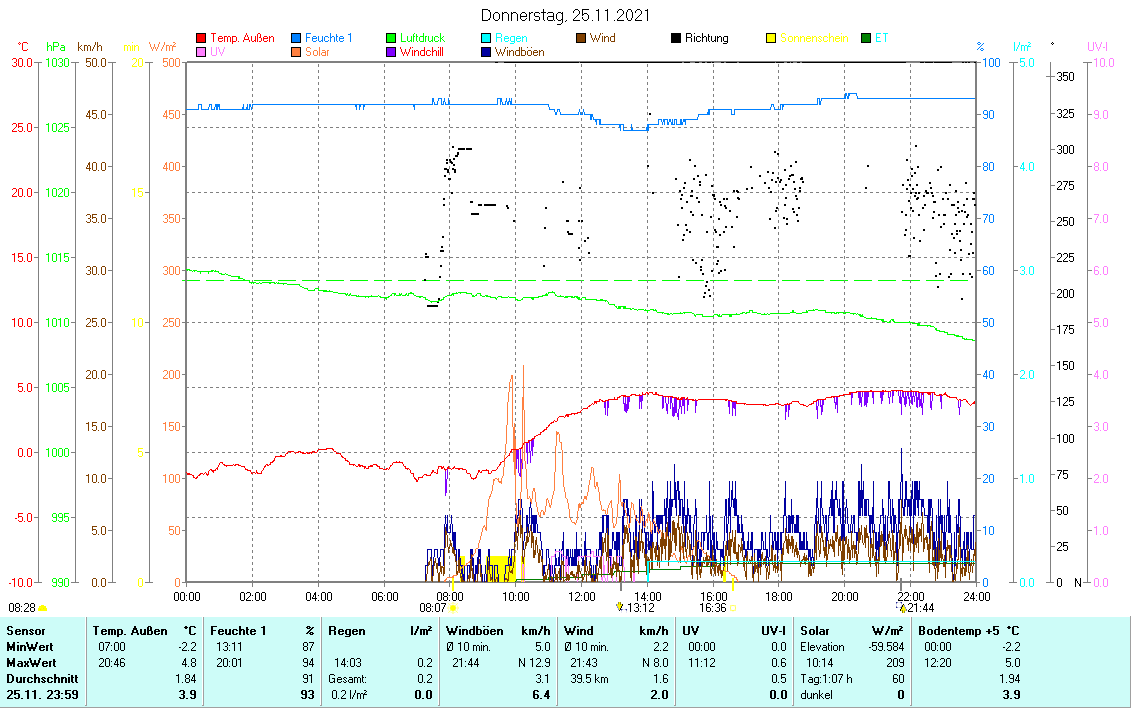Click the 25.11. 23:59 timestamp label
Image resolution: width=1131 pixels, height=708 pixels.
pos(41,694)
